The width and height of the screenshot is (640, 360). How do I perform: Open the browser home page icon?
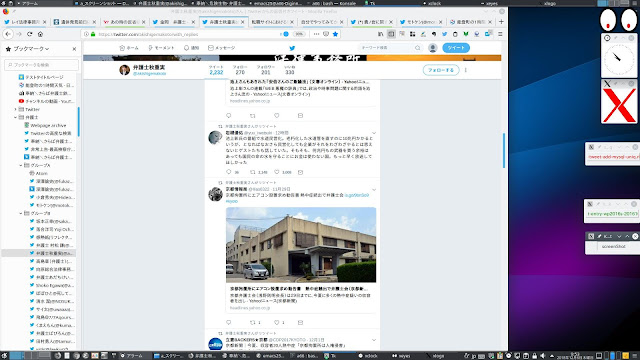[x=40, y=34]
